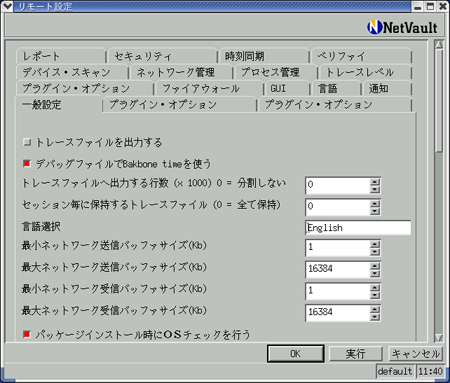Decrease 最小ネットワーク受信バッファサイズ with the down arrow
Viewport: 450px width, 383px height.
[x=375, y=295]
